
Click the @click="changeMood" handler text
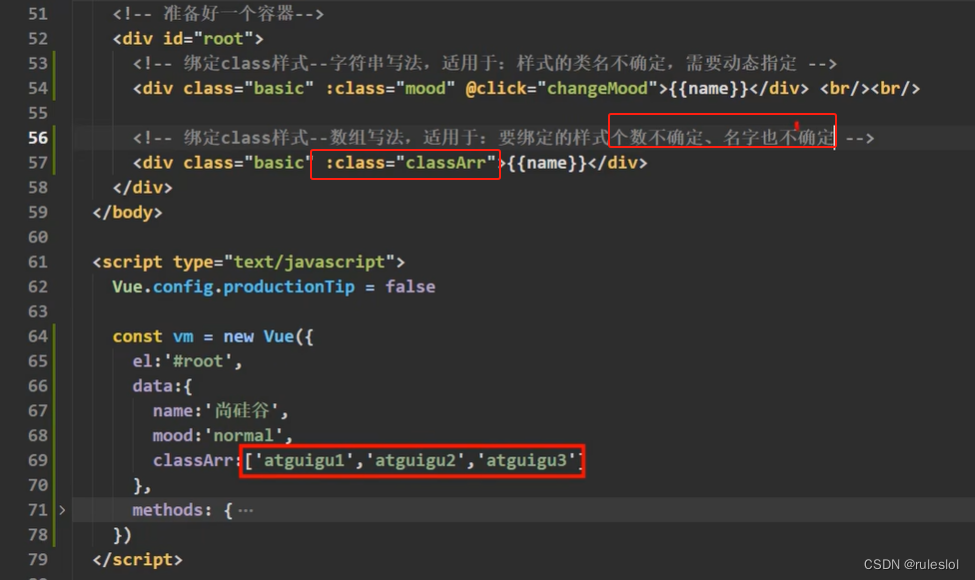(x=558, y=88)
